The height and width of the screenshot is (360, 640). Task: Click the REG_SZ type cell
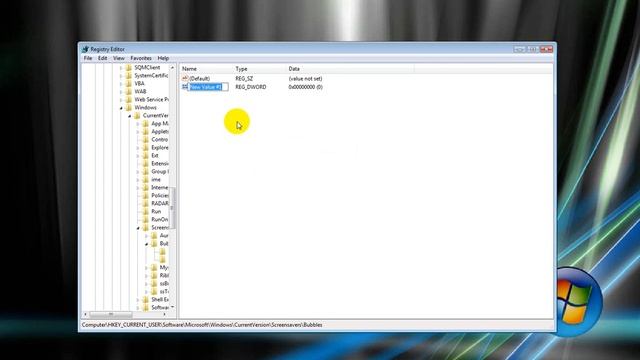[244, 78]
